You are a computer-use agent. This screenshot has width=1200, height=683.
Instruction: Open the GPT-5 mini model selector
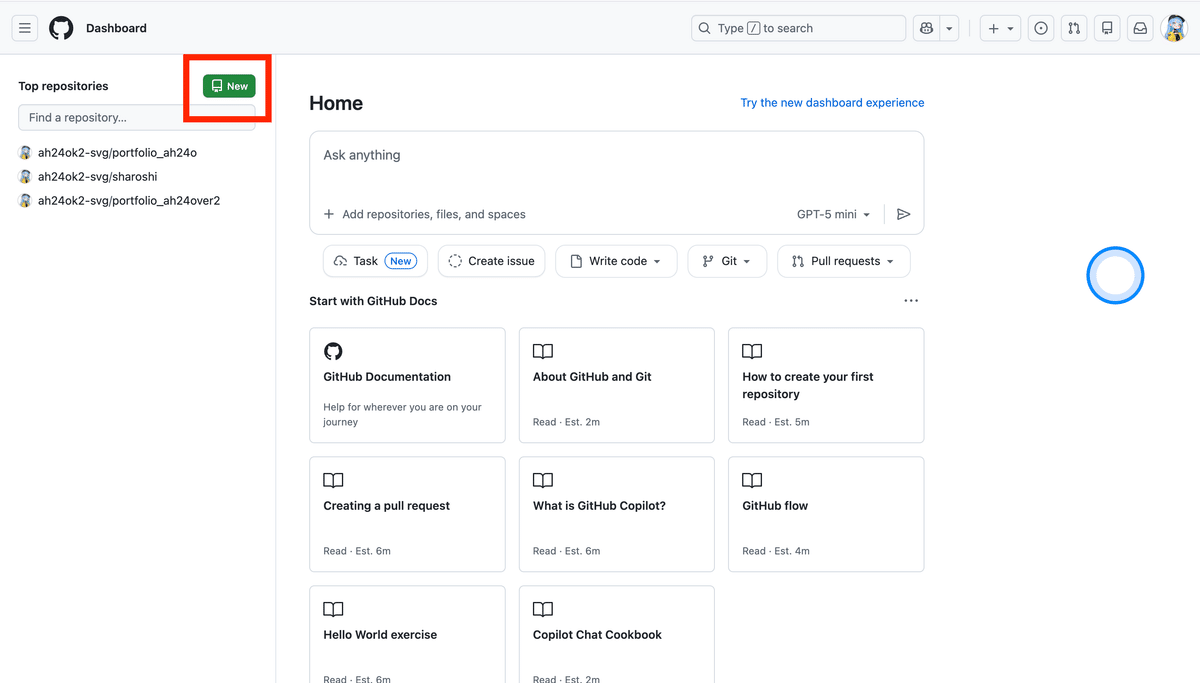coord(833,214)
